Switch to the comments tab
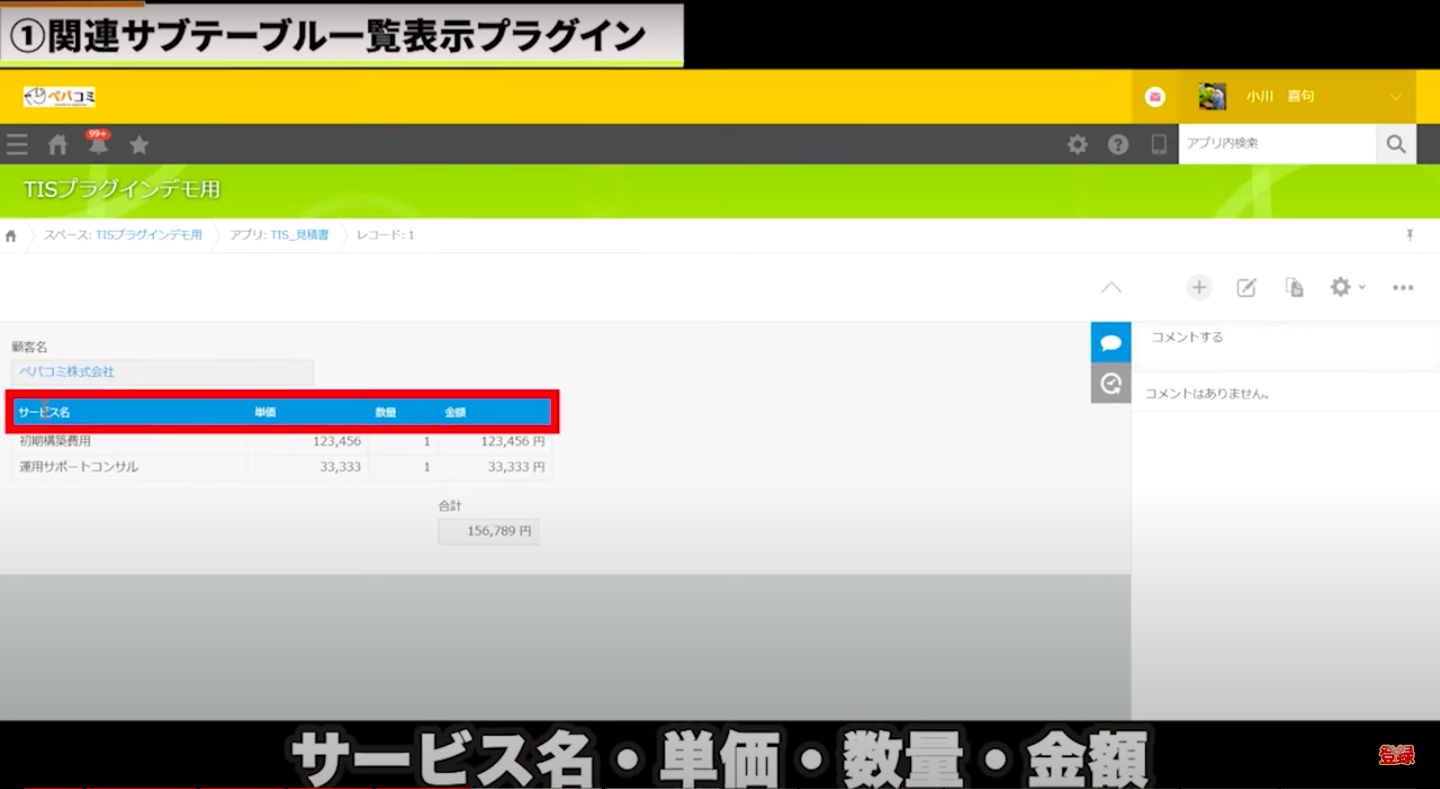The height and width of the screenshot is (789, 1440). (x=1110, y=343)
